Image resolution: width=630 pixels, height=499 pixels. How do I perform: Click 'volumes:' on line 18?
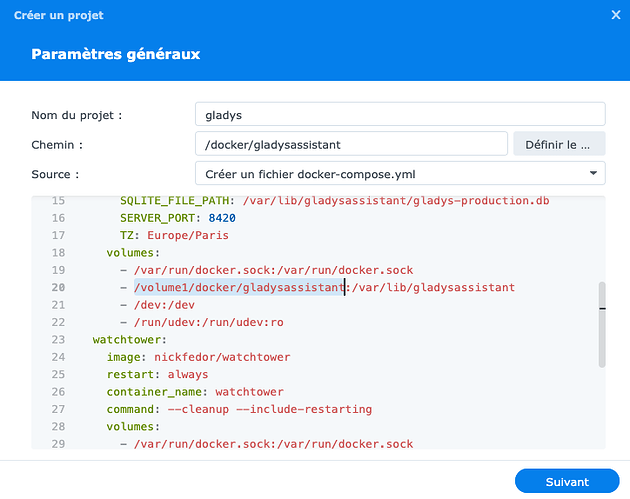pyautogui.click(x=133, y=253)
